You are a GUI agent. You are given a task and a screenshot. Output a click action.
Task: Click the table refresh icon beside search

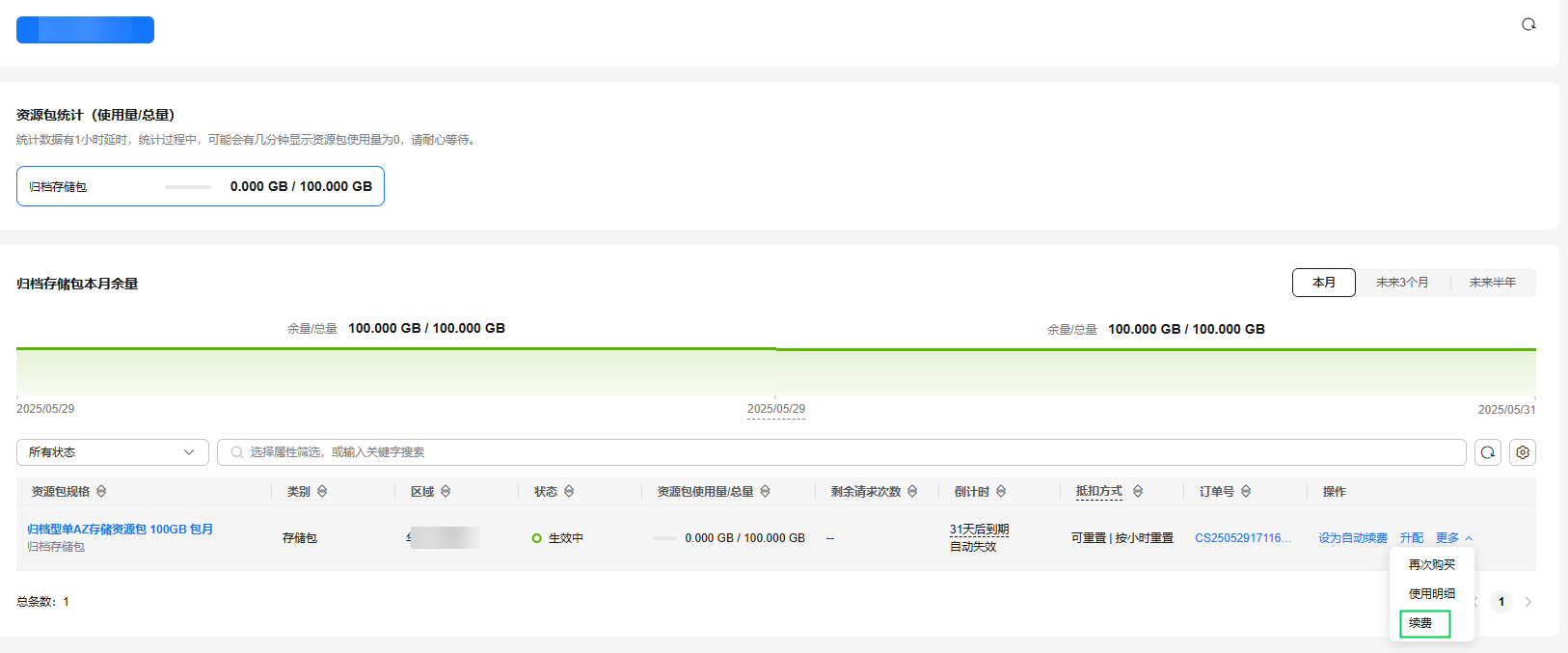coord(1488,452)
